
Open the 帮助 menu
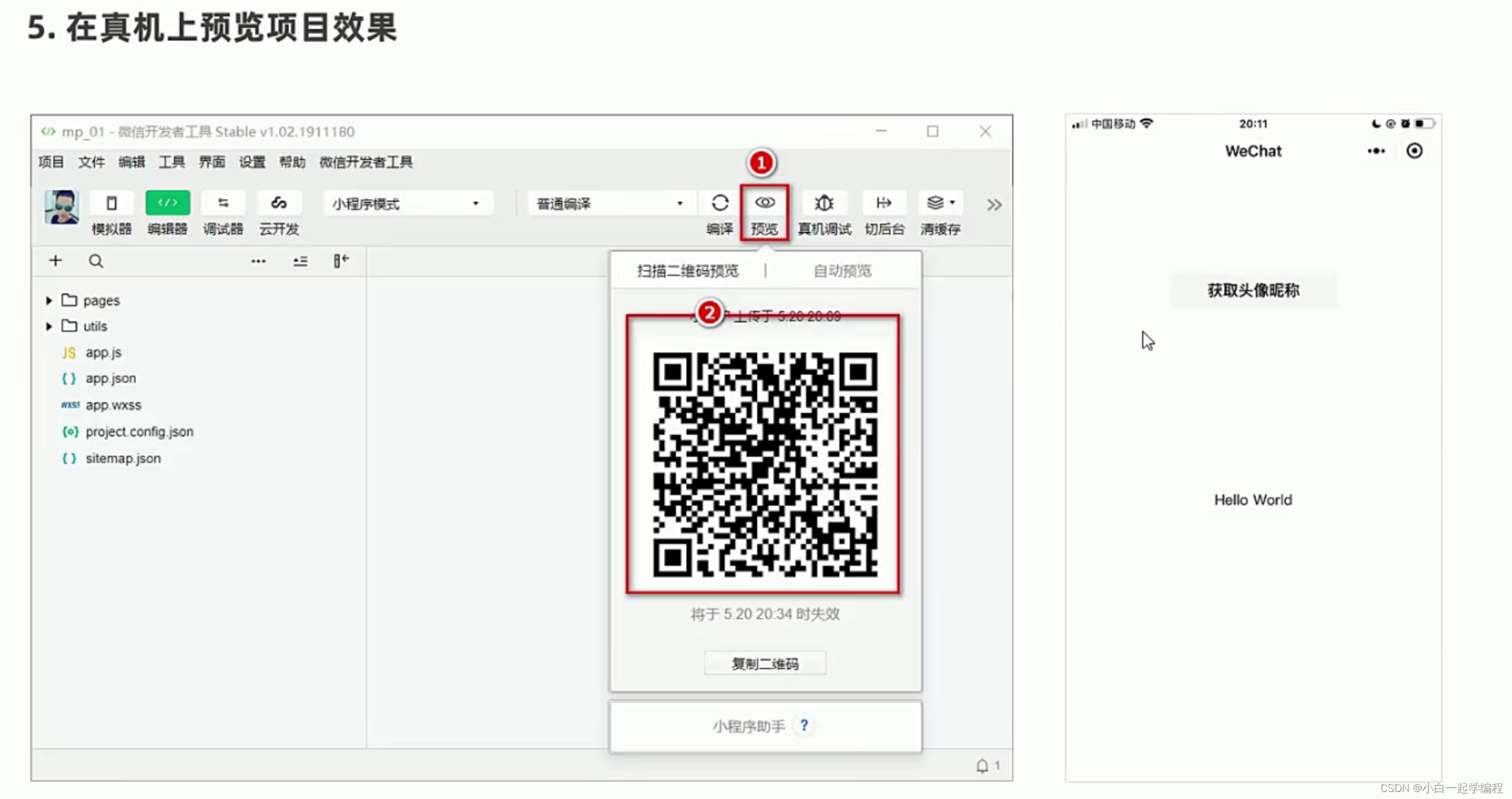pyautogui.click(x=292, y=162)
